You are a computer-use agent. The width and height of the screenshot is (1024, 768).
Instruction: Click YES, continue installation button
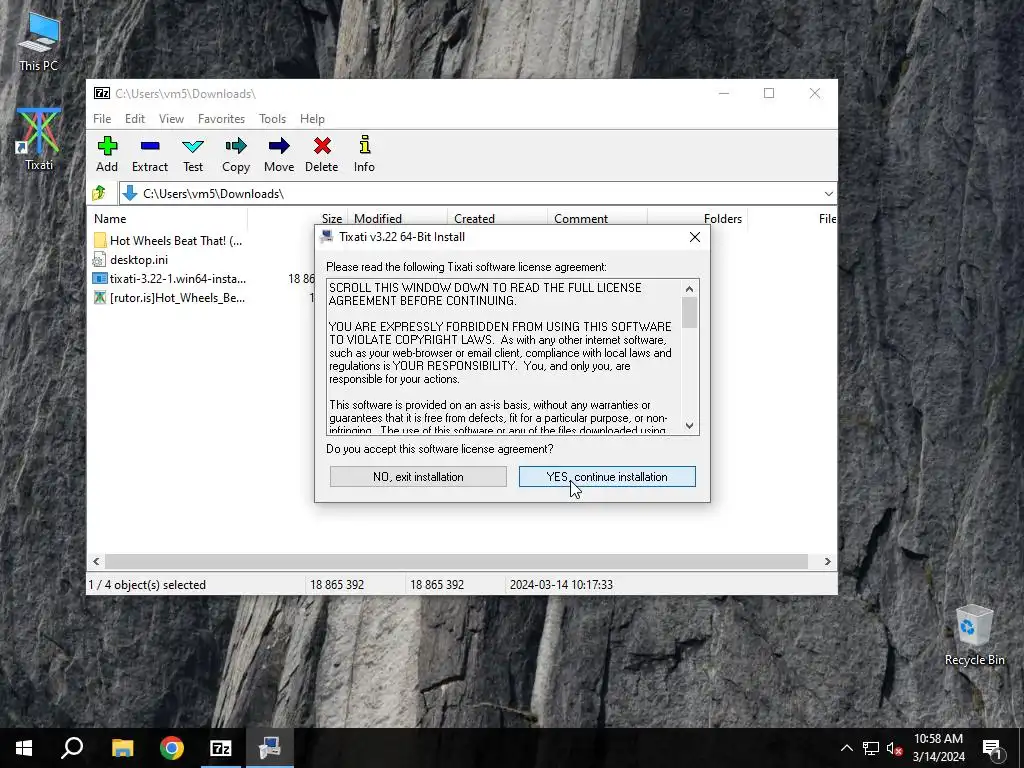point(607,477)
